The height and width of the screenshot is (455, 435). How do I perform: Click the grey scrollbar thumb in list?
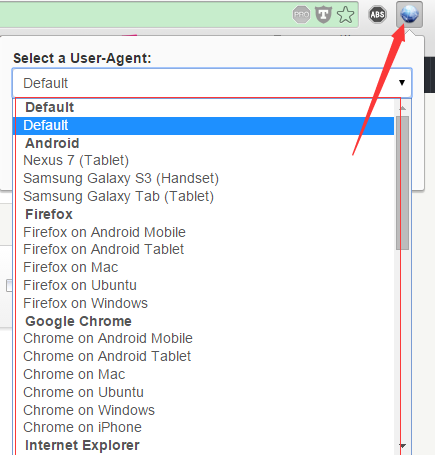click(403, 183)
